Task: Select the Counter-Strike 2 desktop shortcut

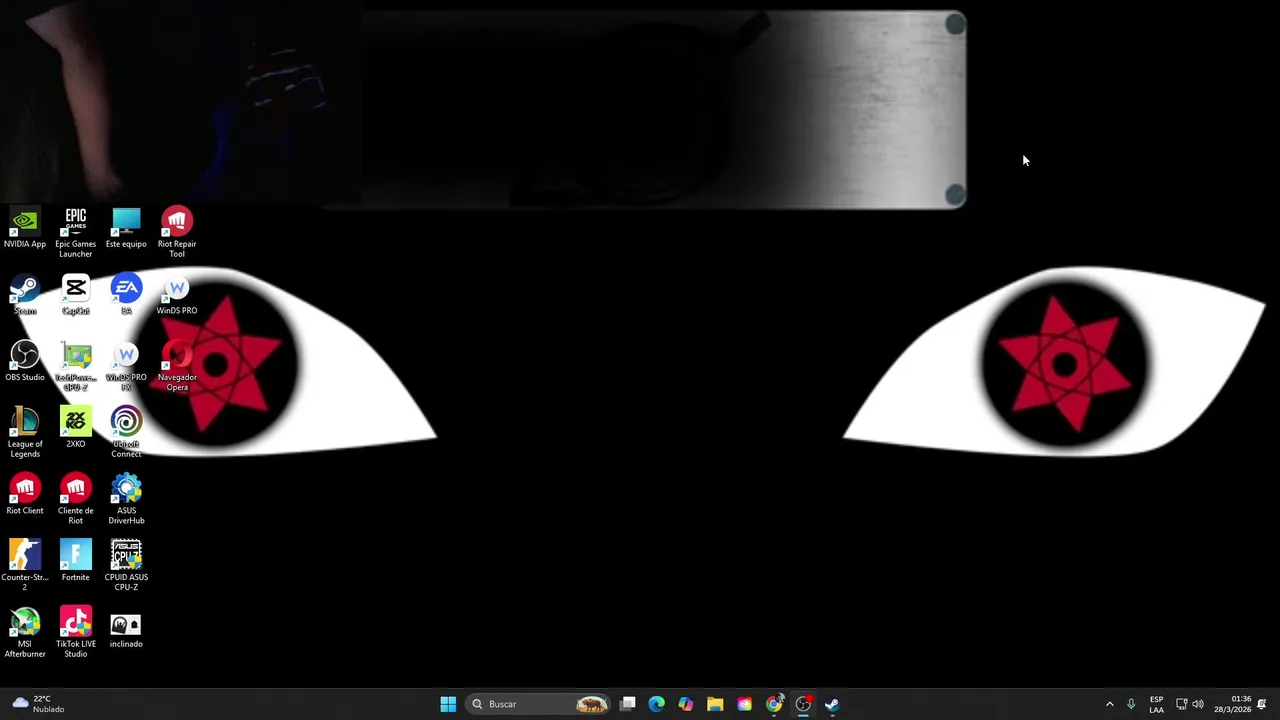Action: pyautogui.click(x=25, y=566)
